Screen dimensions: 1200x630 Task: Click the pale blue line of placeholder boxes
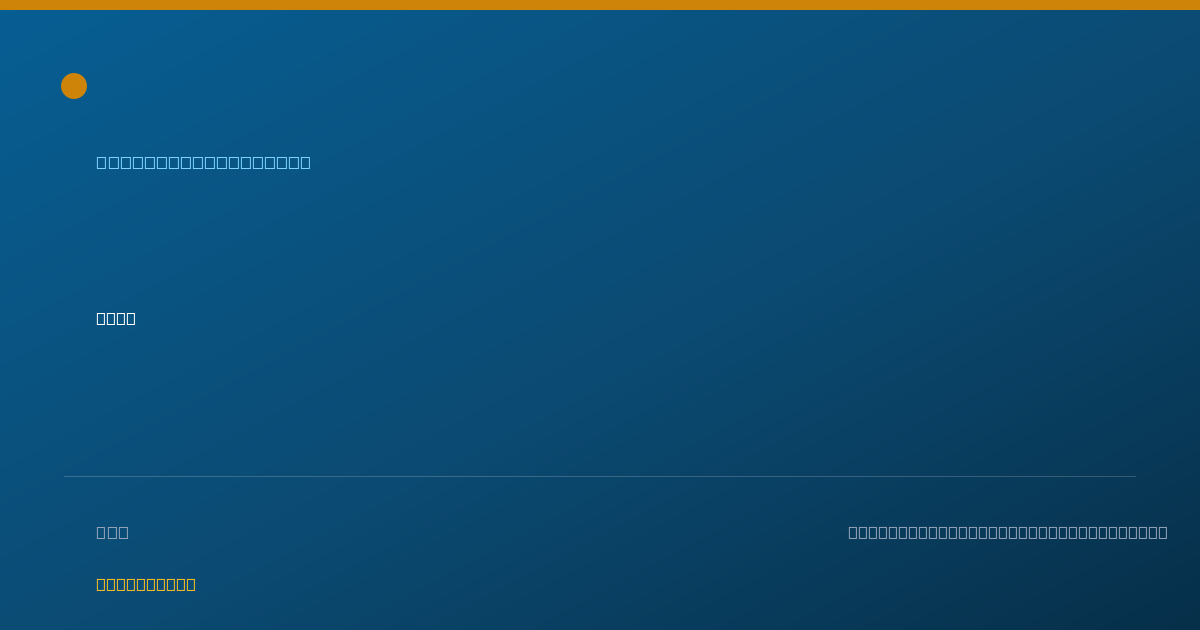(203, 162)
